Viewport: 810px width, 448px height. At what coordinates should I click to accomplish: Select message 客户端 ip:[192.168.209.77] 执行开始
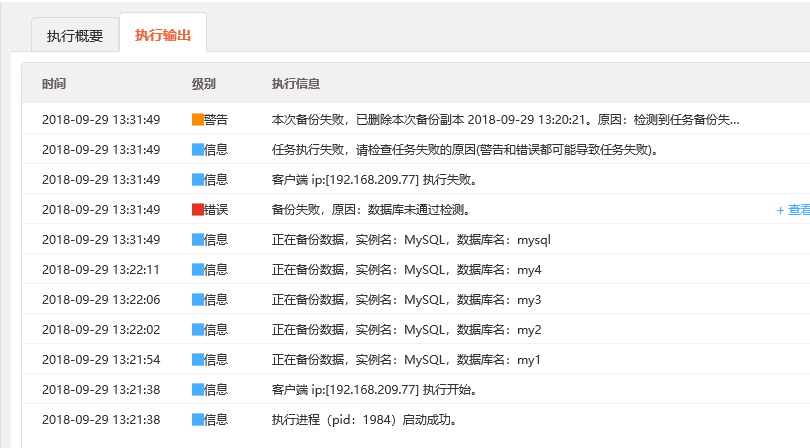tap(375, 390)
